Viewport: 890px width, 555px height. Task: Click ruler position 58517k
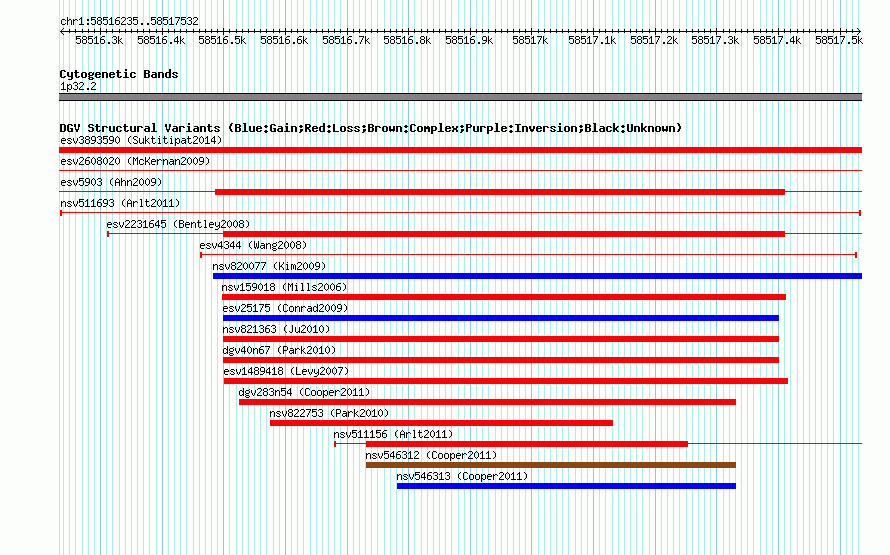530,40
